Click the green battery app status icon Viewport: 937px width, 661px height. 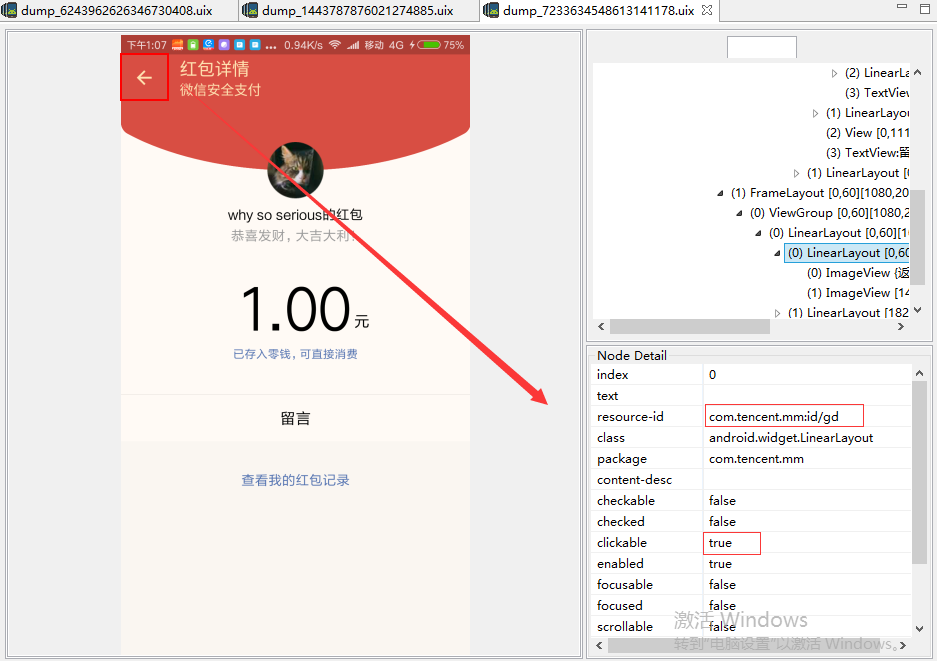[192, 45]
